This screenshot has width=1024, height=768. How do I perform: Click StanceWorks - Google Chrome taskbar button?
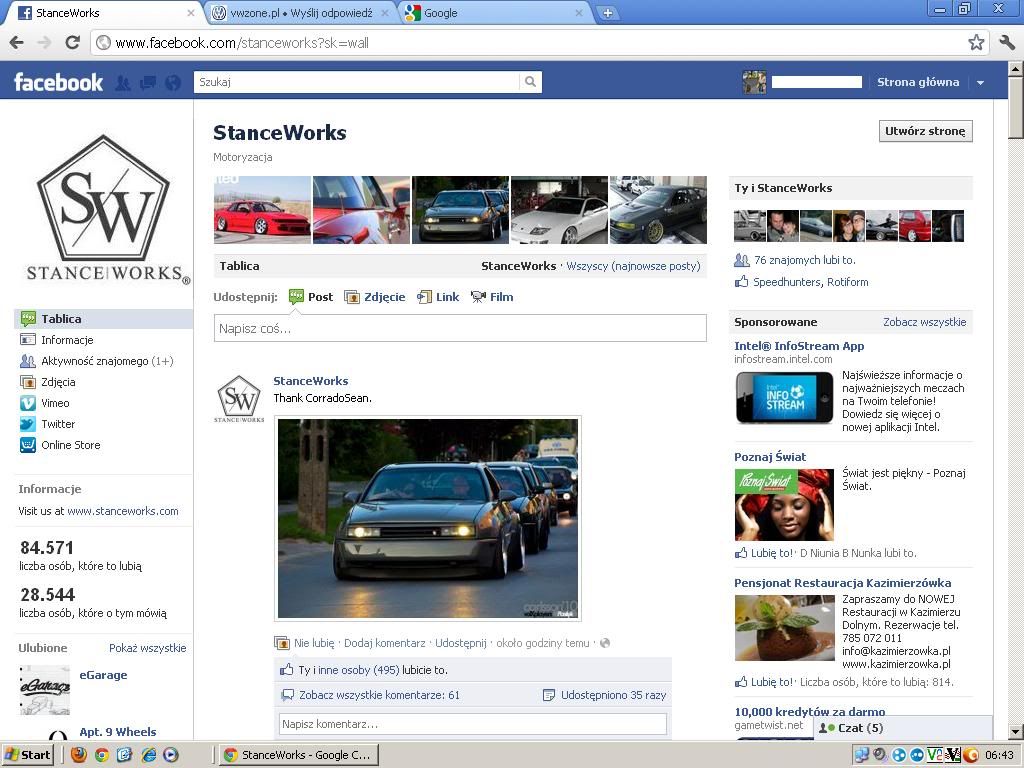[298, 755]
